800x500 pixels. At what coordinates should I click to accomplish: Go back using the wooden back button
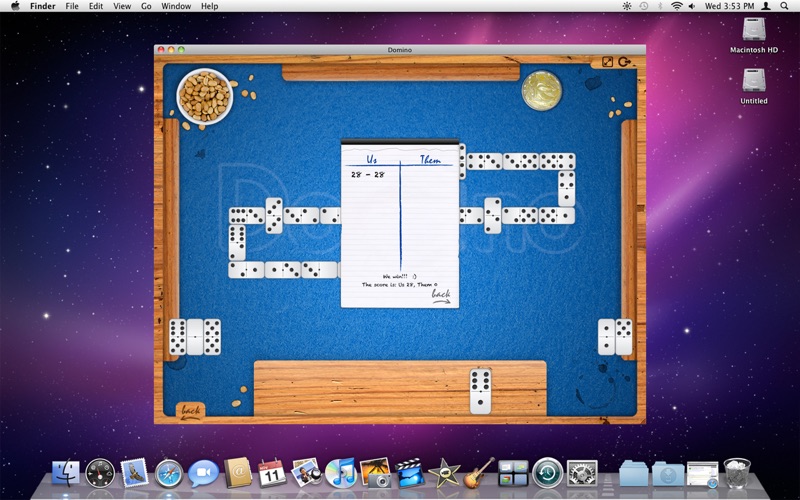(x=190, y=411)
